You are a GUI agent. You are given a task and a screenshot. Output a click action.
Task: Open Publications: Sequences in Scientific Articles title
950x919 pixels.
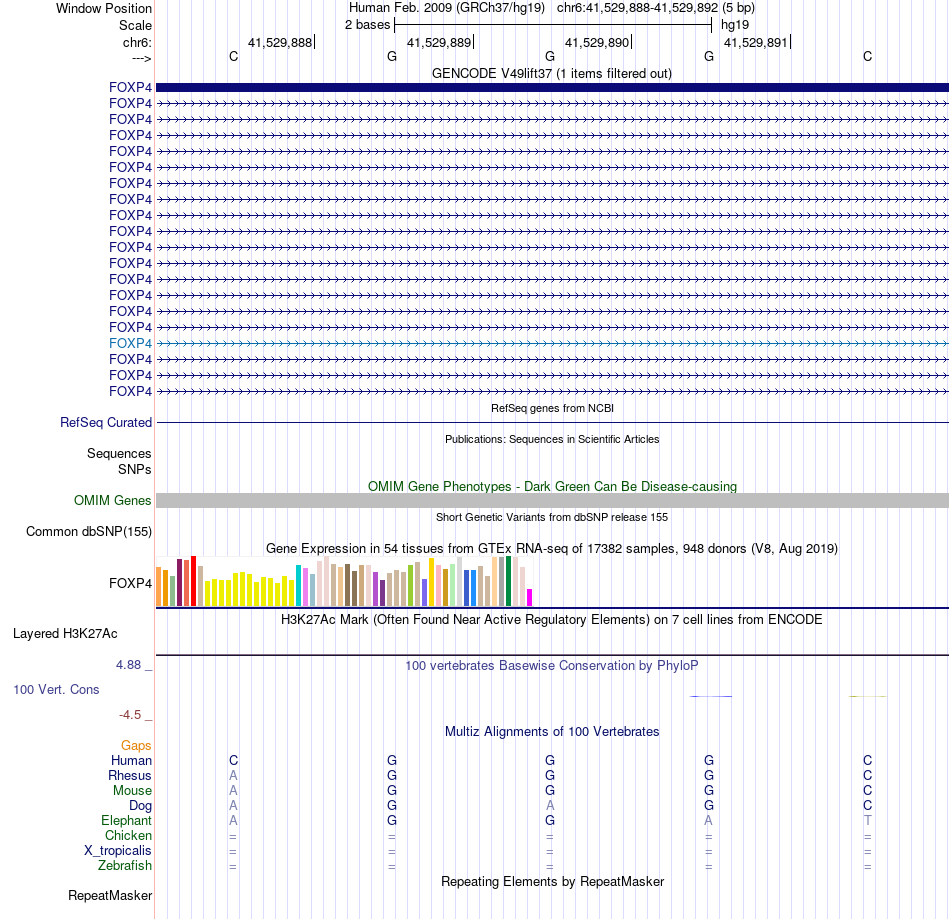552,439
